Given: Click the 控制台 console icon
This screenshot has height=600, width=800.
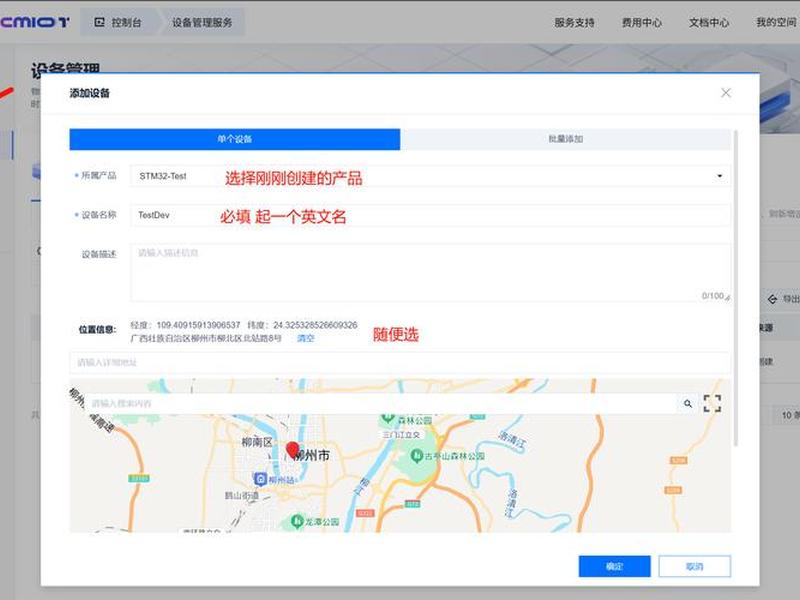Looking at the screenshot, I should [x=99, y=22].
